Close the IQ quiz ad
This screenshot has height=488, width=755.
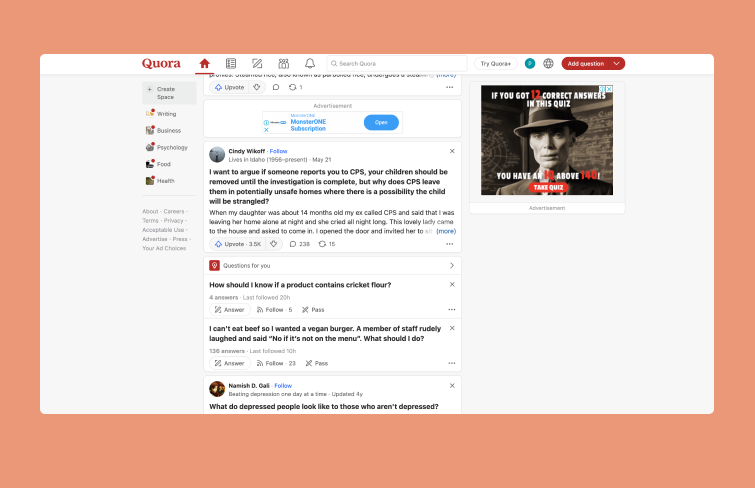pyautogui.click(x=609, y=89)
